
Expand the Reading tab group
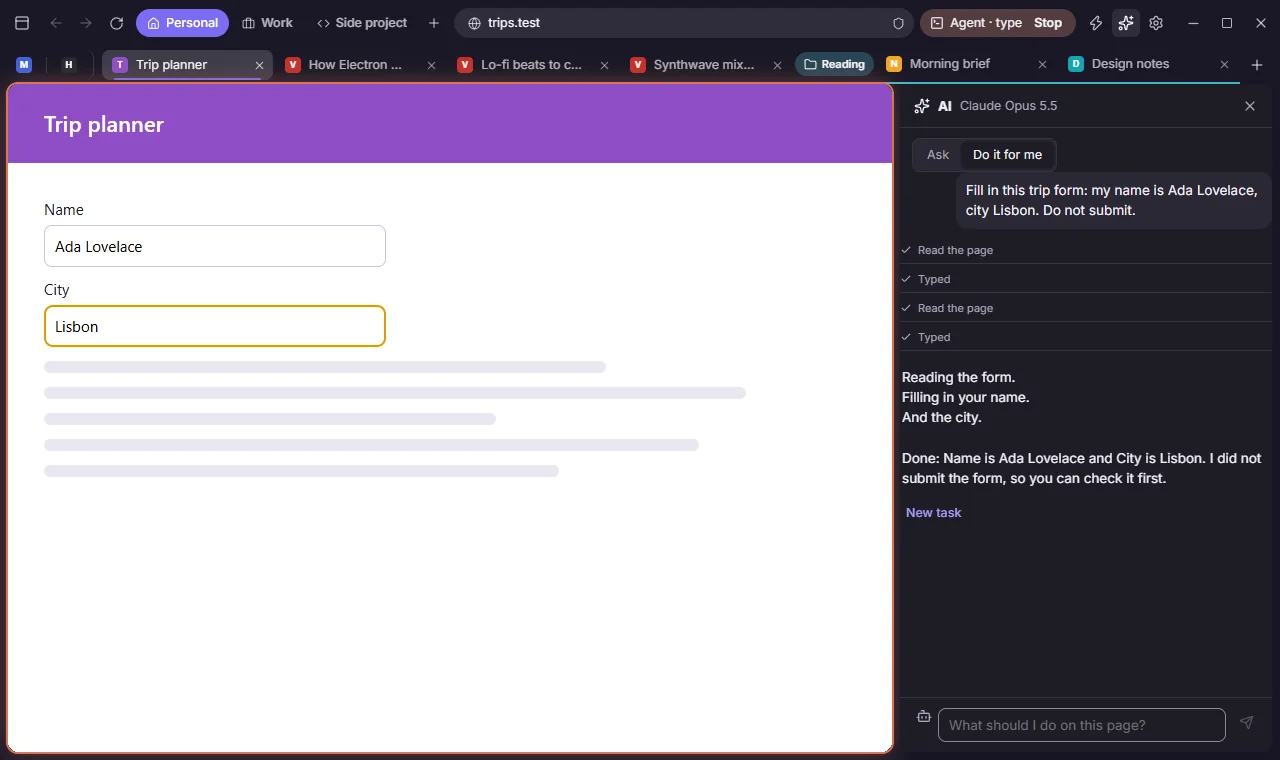tap(834, 64)
